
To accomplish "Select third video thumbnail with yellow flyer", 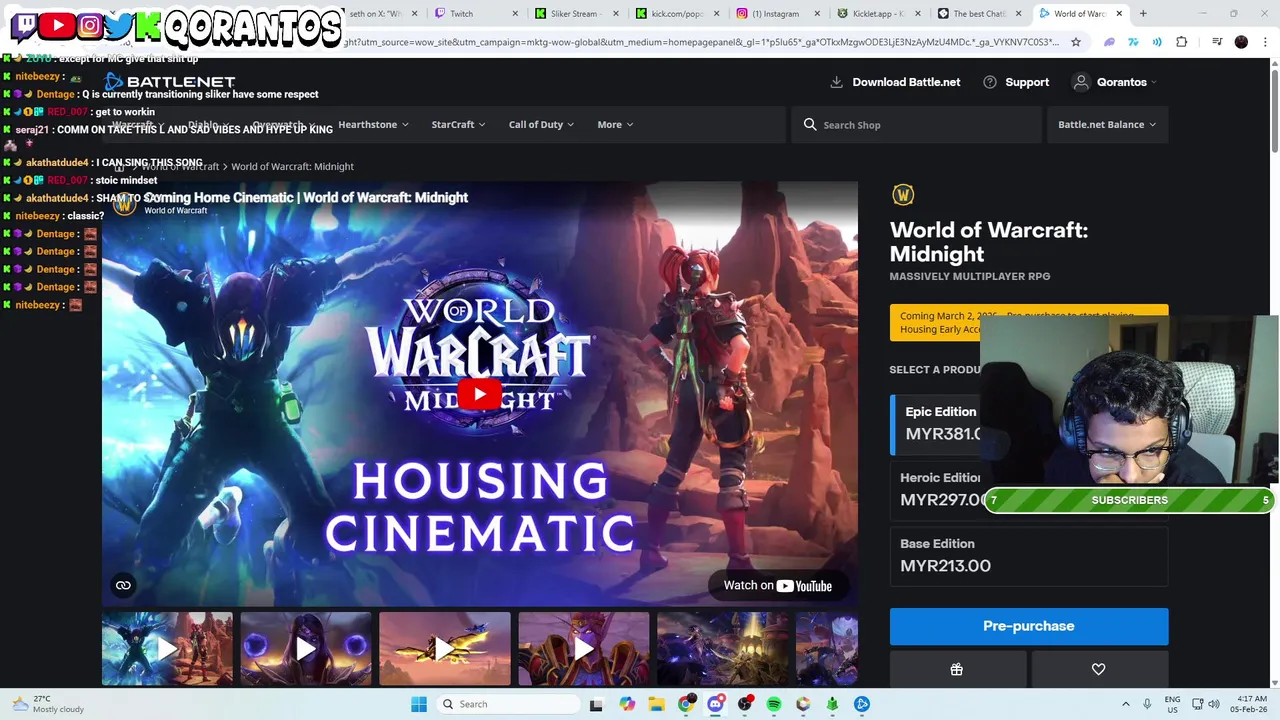I will 445,649.
